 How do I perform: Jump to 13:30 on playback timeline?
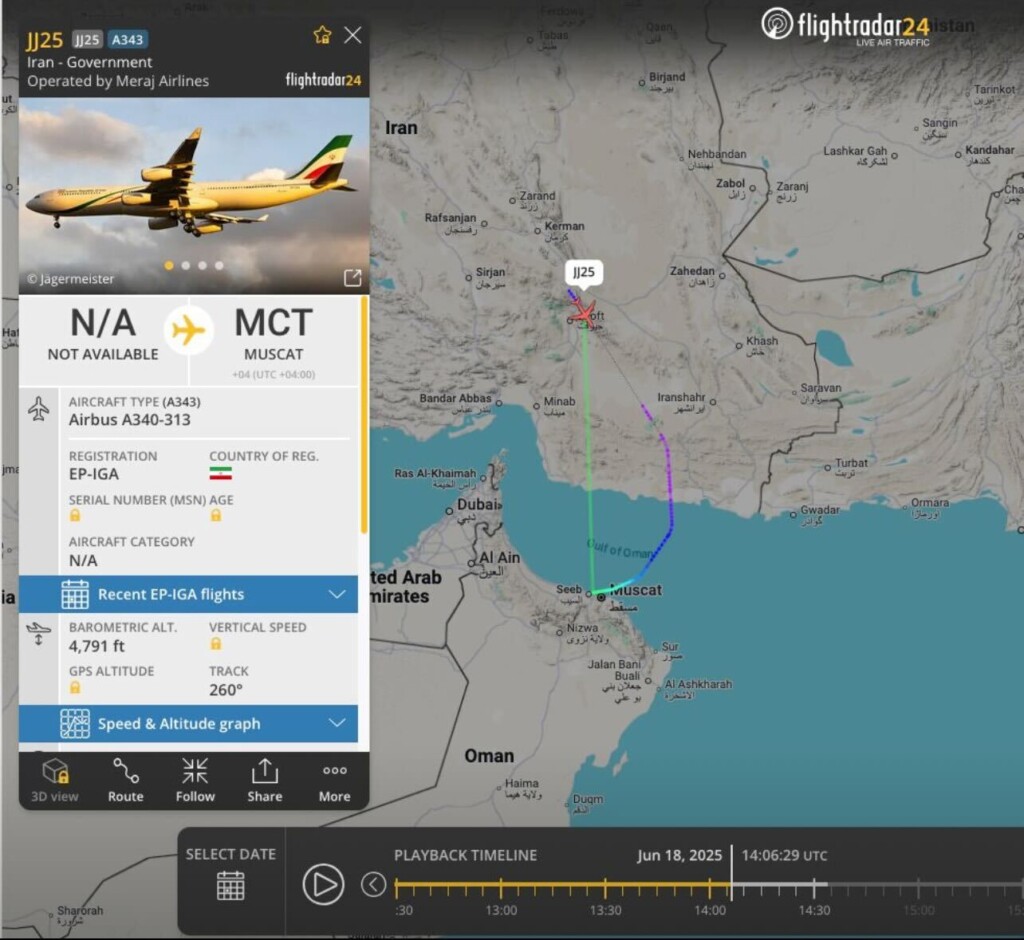(x=605, y=886)
